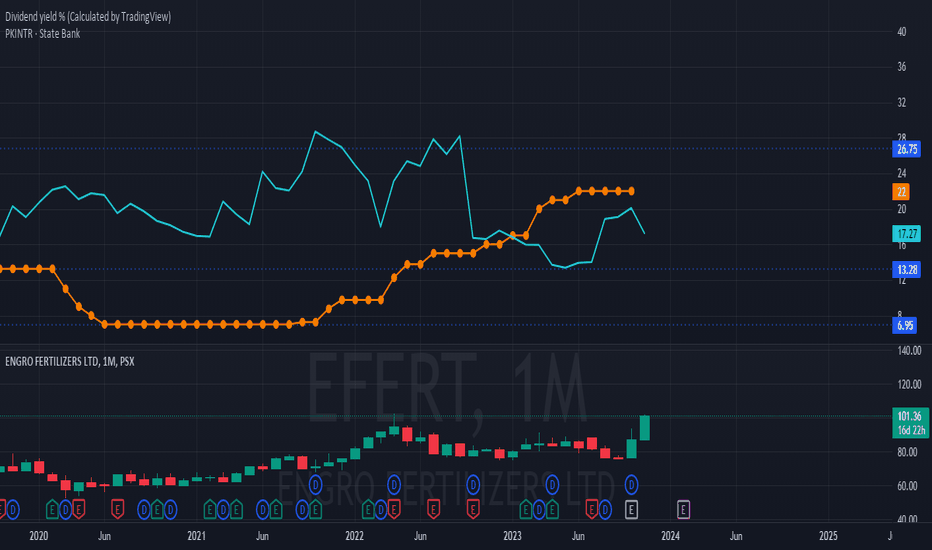Viewport: 932px width, 550px height.
Task: Click the green earnings marker just after the 2020 label
Action: 52,510
